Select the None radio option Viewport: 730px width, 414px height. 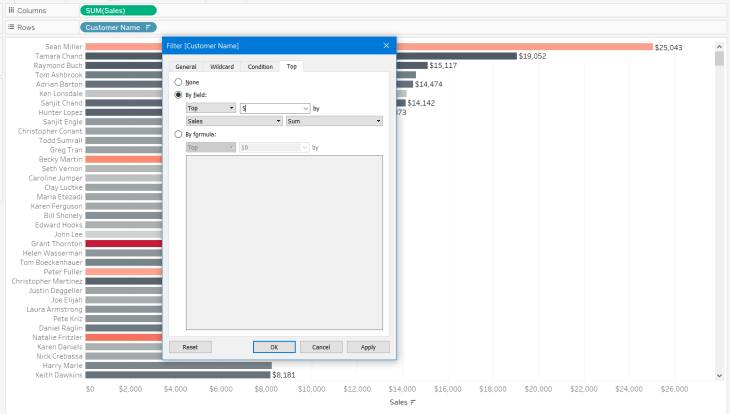click(179, 82)
